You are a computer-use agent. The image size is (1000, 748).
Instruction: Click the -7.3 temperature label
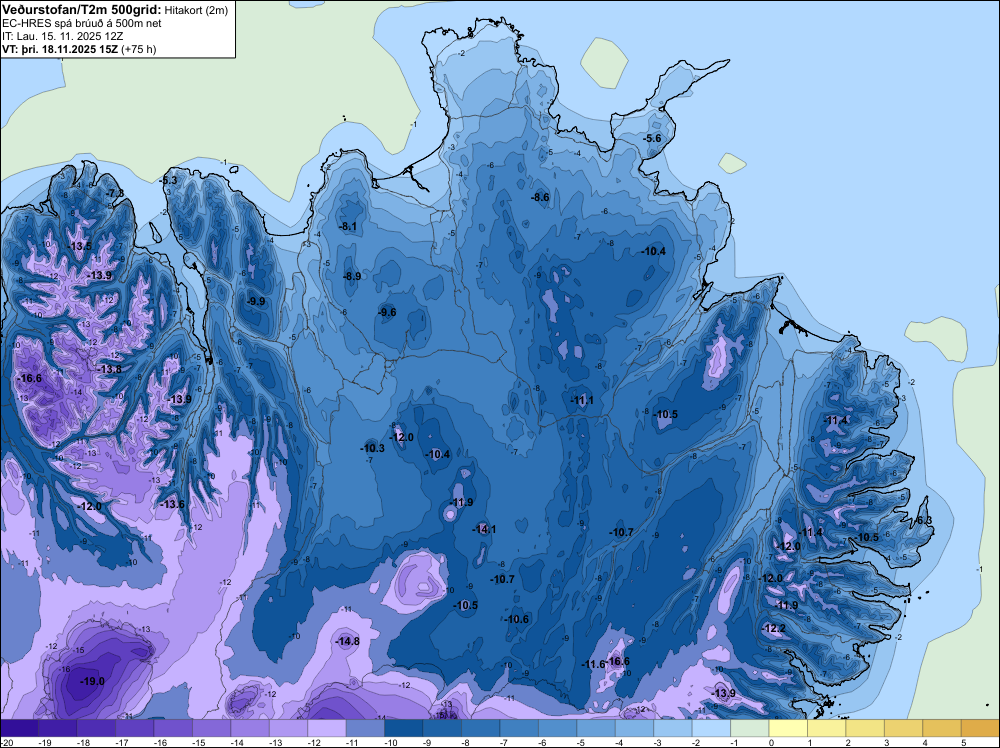coord(114,193)
